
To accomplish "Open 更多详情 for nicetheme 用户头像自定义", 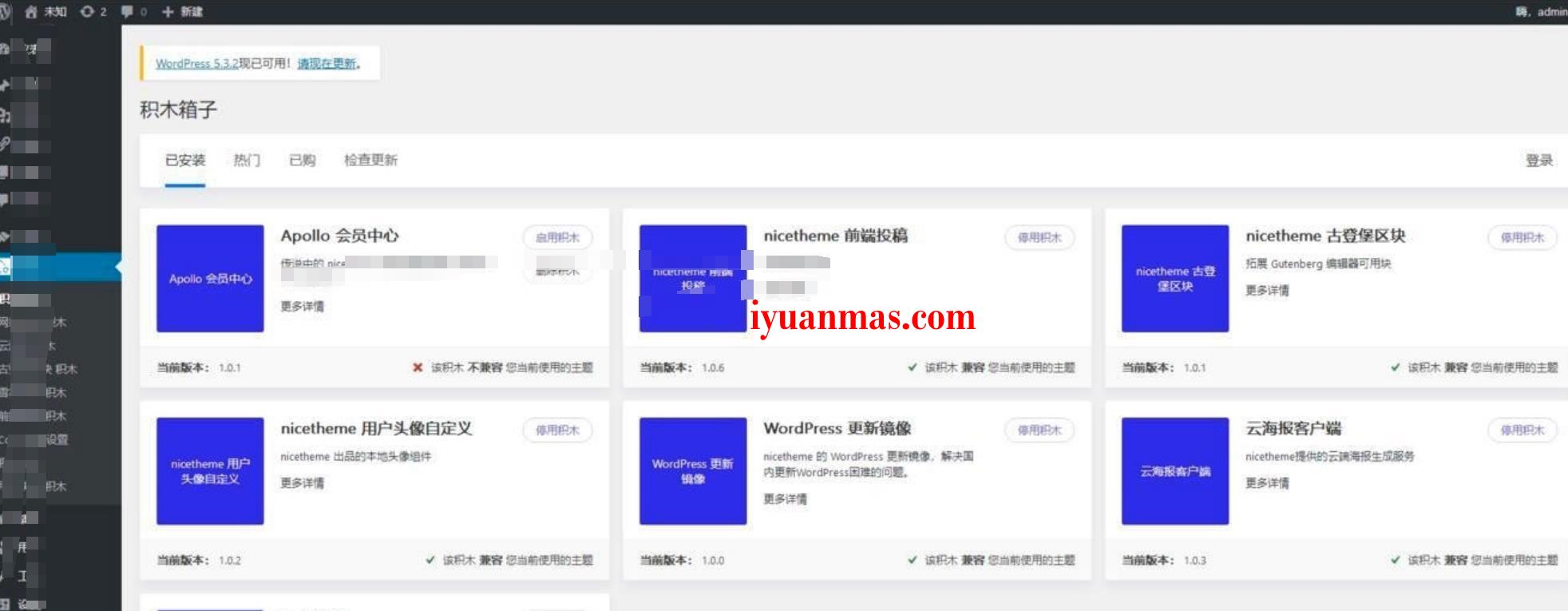I will pyautogui.click(x=302, y=482).
